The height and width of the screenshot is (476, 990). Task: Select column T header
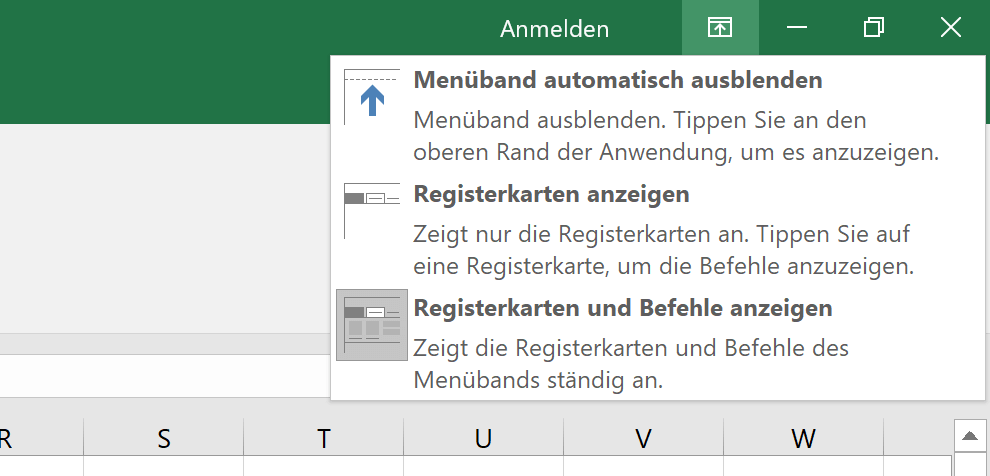coord(323,437)
